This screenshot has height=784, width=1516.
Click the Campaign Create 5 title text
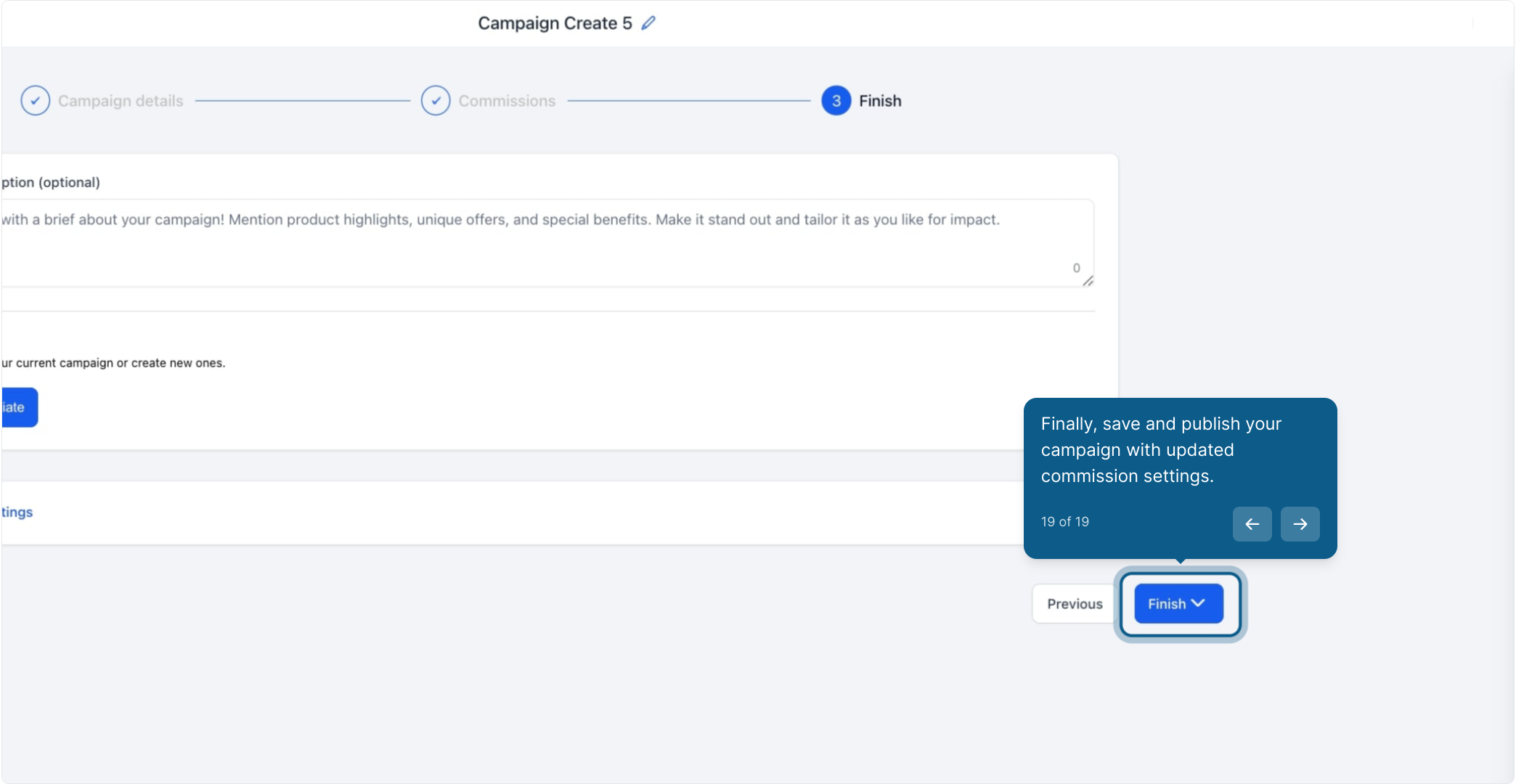[555, 23]
